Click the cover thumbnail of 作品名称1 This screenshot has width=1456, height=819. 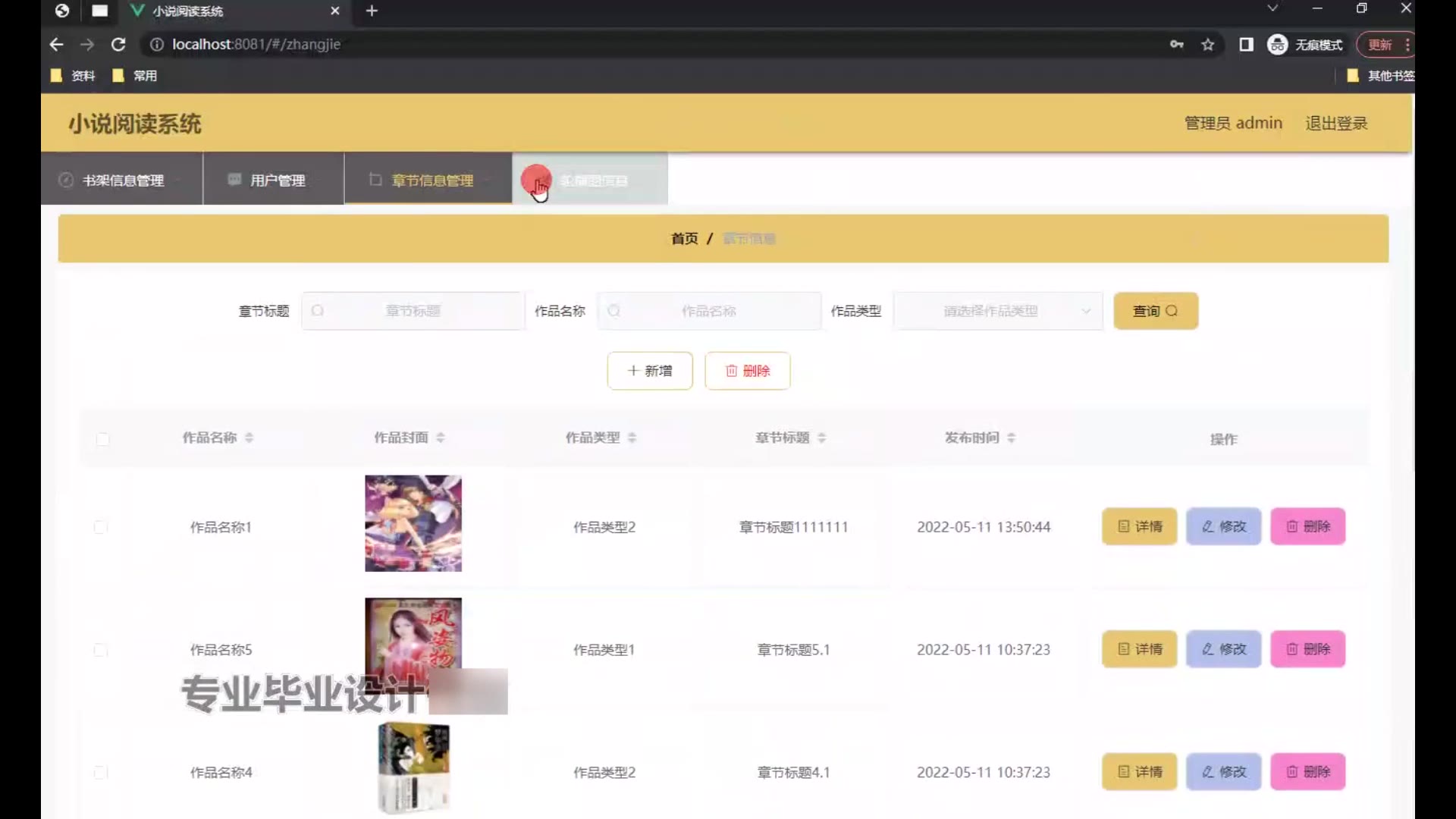coord(413,523)
